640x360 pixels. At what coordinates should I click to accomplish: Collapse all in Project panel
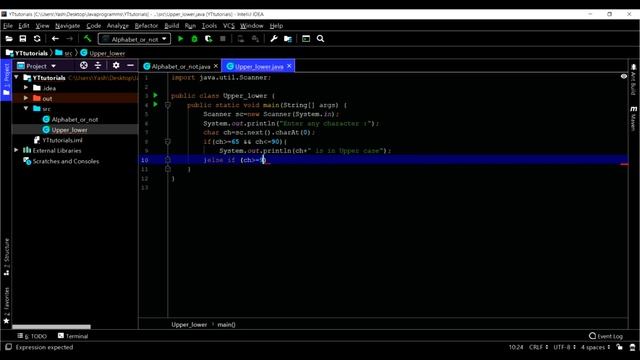pos(98,65)
